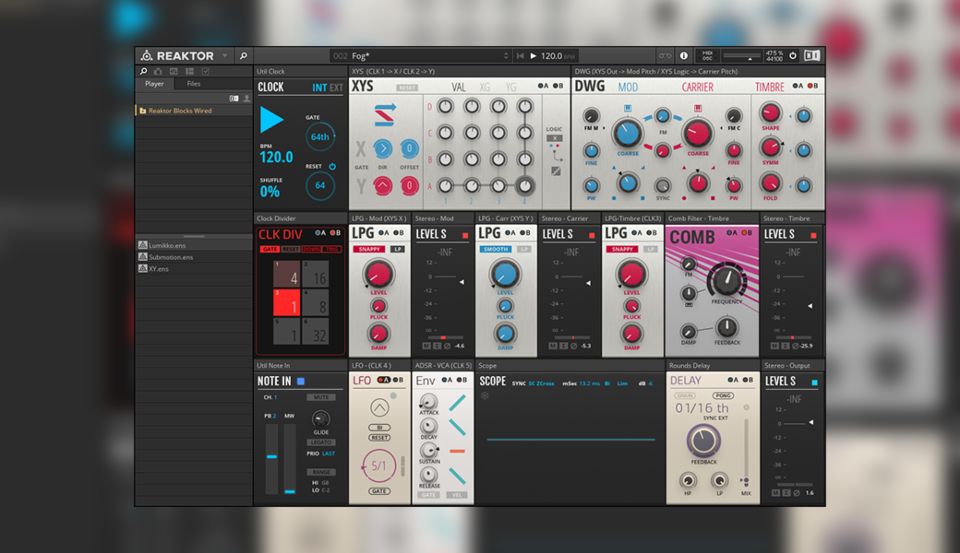Toggle the MUTE button in Note In

click(x=322, y=397)
